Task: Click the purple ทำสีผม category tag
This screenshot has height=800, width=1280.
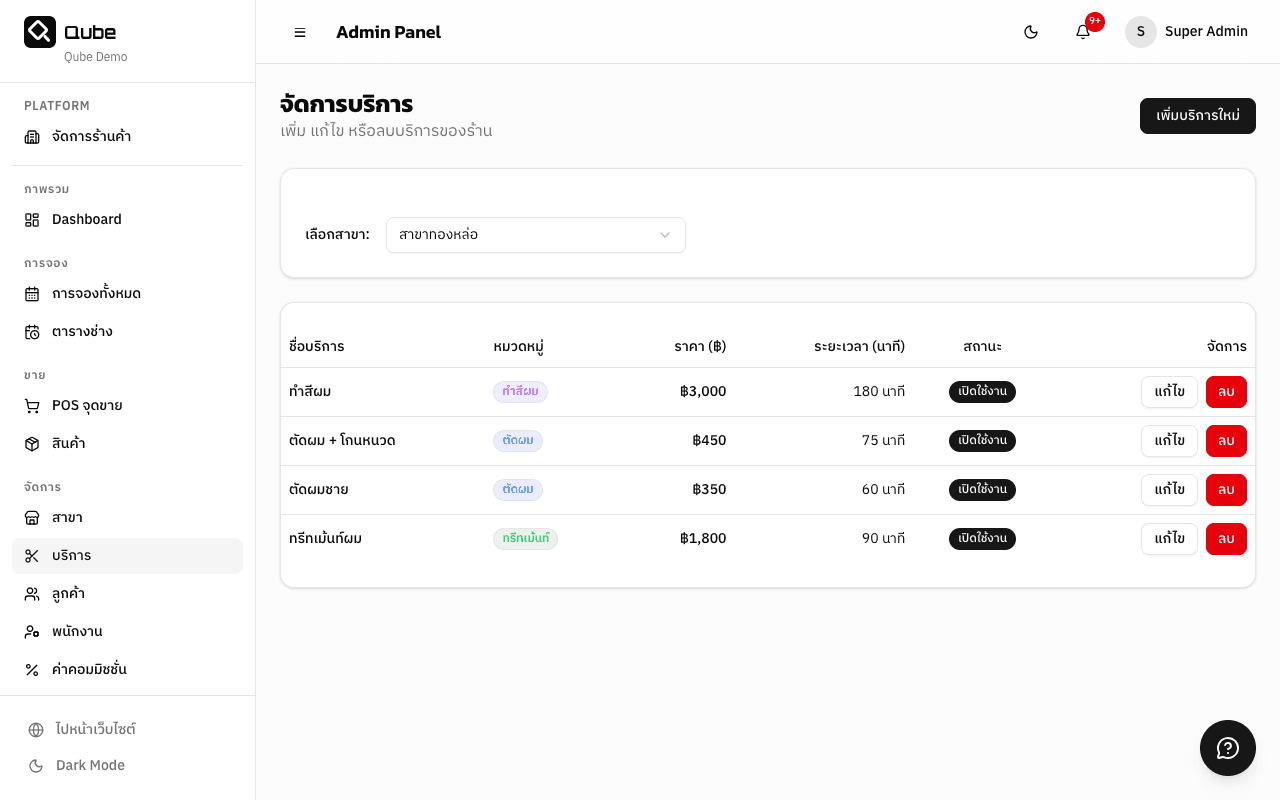Action: [520, 392]
